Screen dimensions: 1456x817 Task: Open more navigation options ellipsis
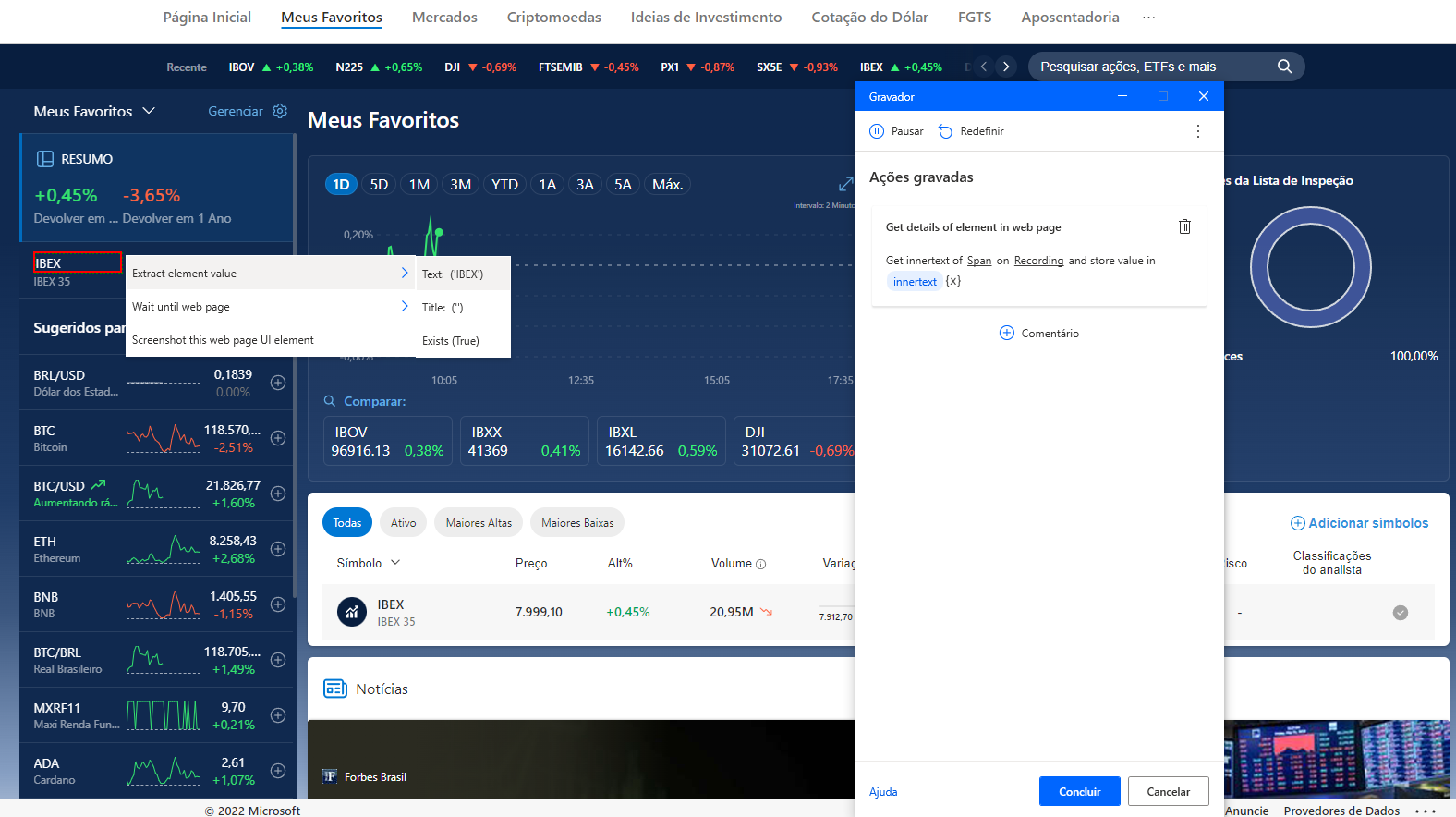[1148, 18]
